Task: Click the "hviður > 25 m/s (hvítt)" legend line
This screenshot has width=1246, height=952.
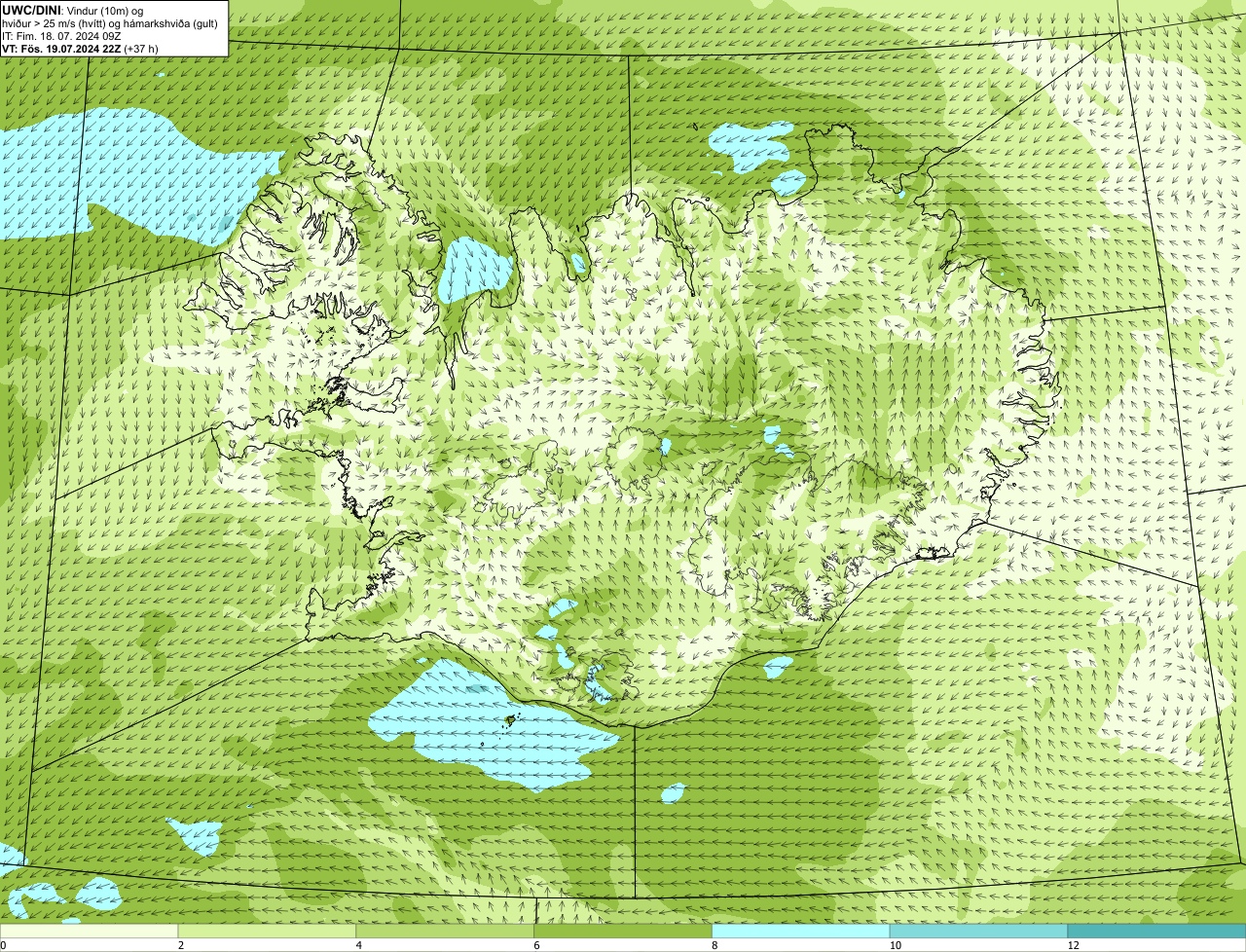Action: (110, 23)
